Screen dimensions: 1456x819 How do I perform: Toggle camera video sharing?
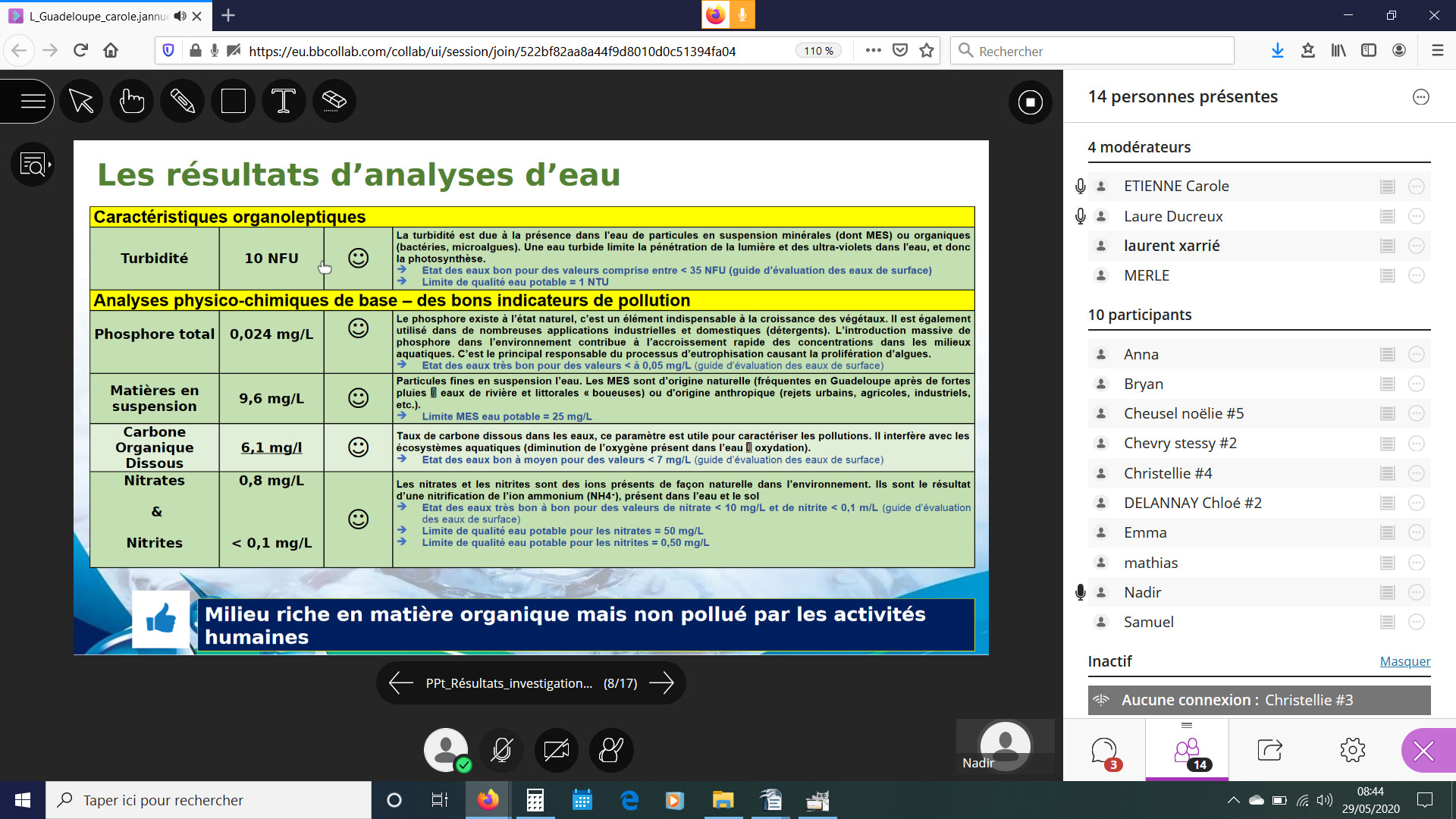(x=556, y=750)
